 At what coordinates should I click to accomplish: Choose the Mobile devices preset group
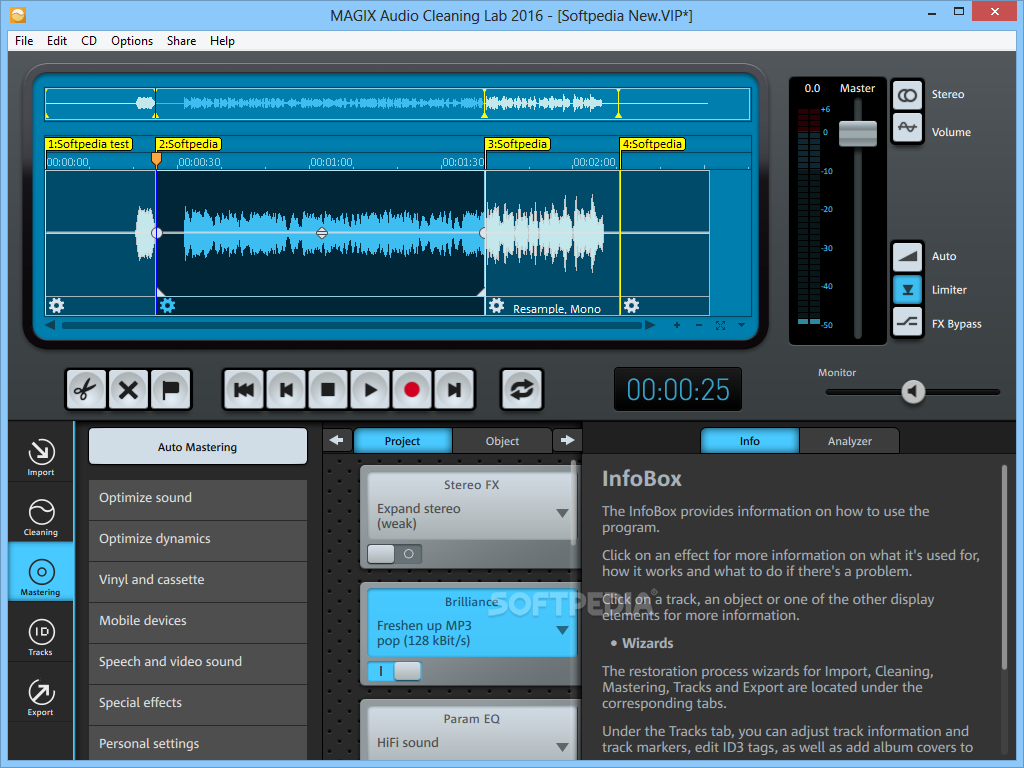(x=197, y=621)
